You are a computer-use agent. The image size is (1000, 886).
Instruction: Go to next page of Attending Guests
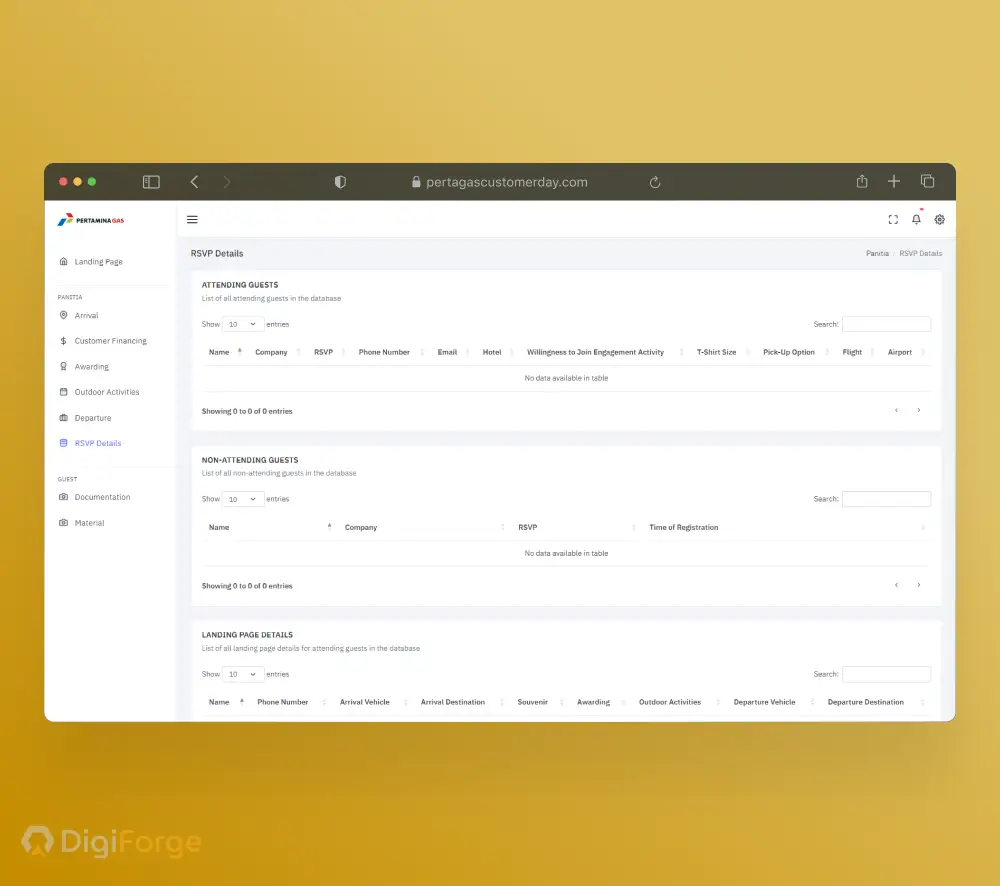click(919, 410)
